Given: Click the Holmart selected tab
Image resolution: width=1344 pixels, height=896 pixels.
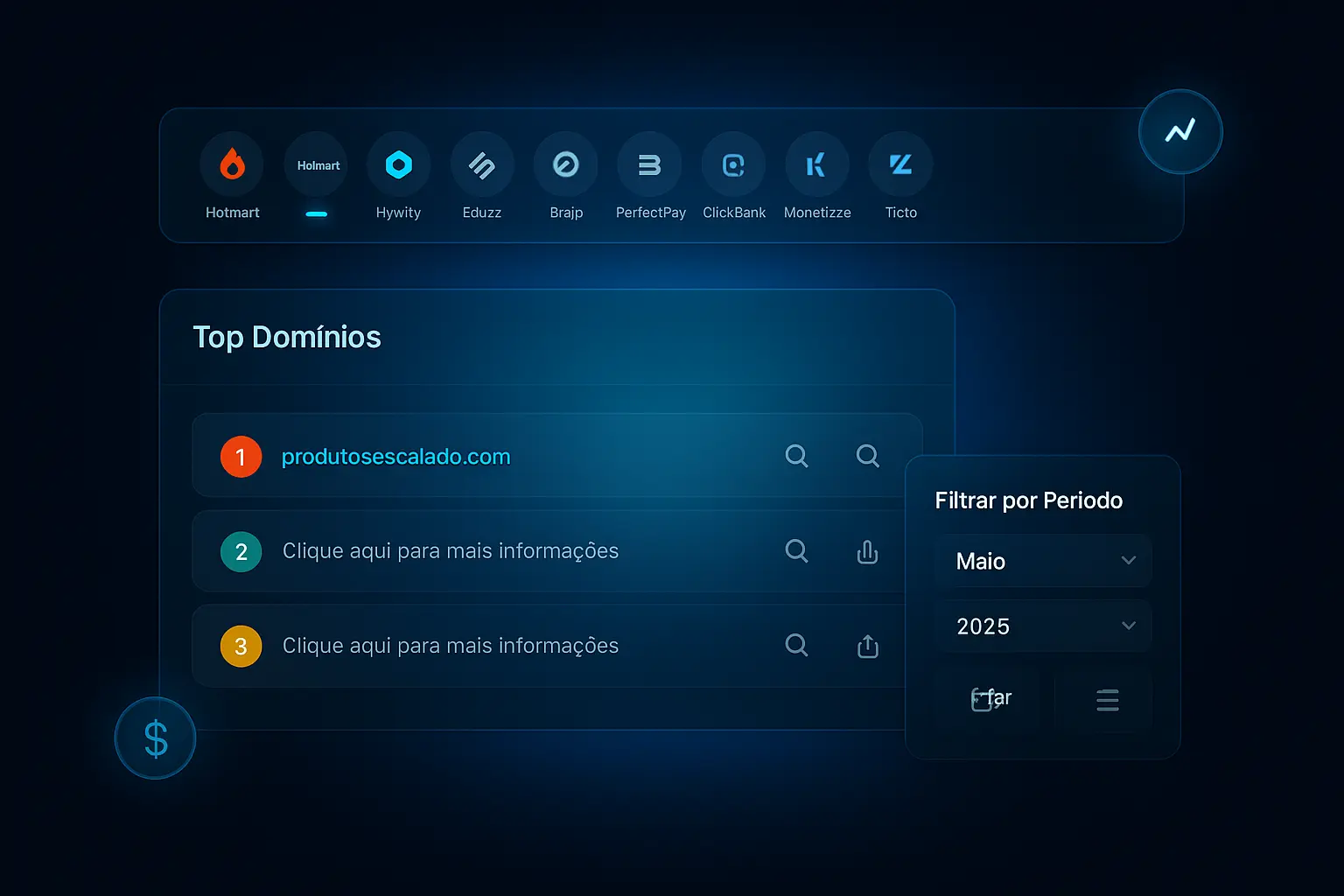Looking at the screenshot, I should coord(318,165).
